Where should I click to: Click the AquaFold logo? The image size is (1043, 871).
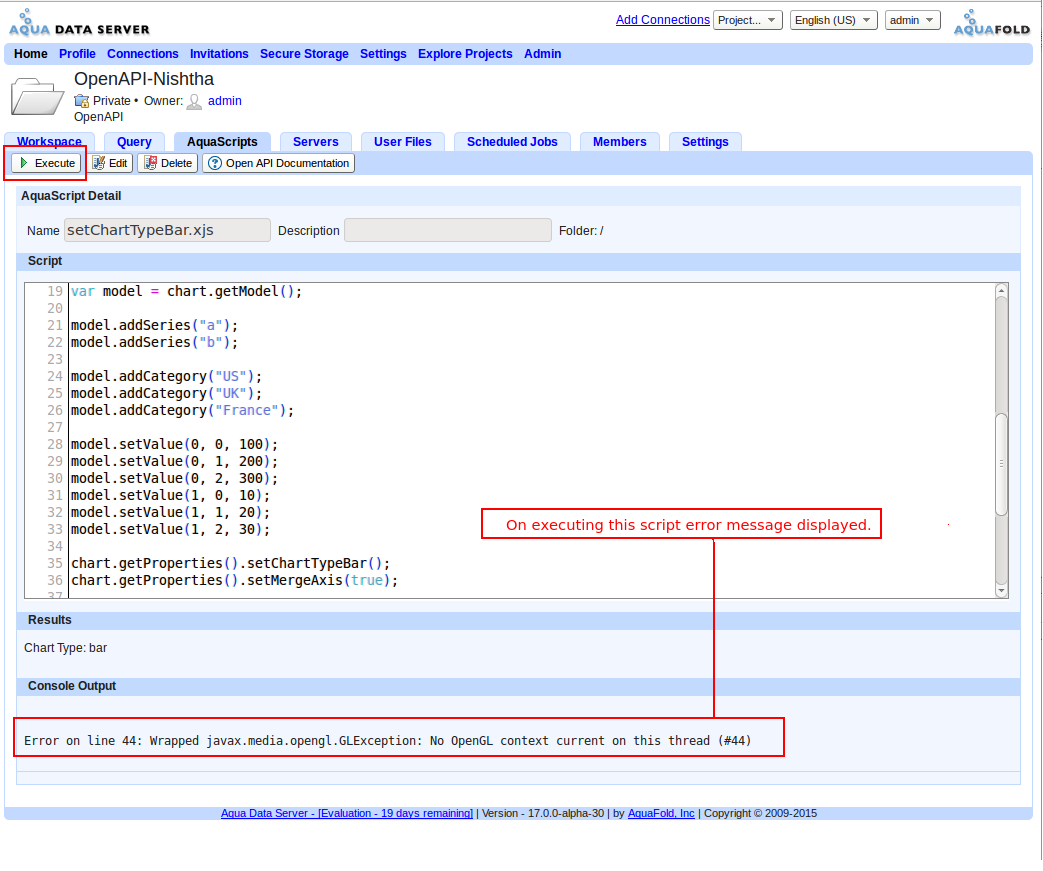pos(992,23)
